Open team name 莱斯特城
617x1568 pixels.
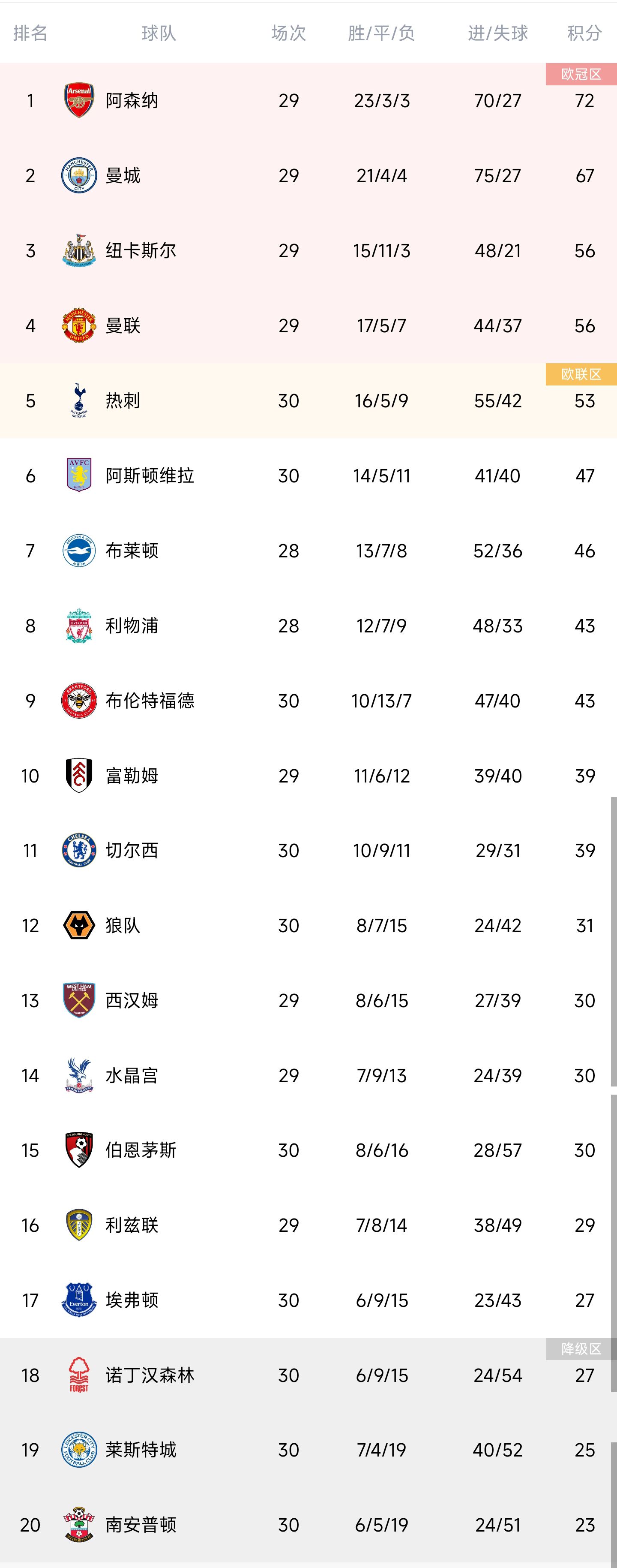coord(141,1450)
